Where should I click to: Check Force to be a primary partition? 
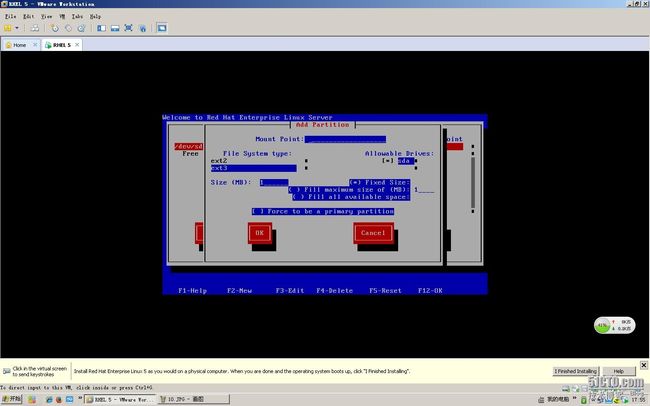point(323,212)
